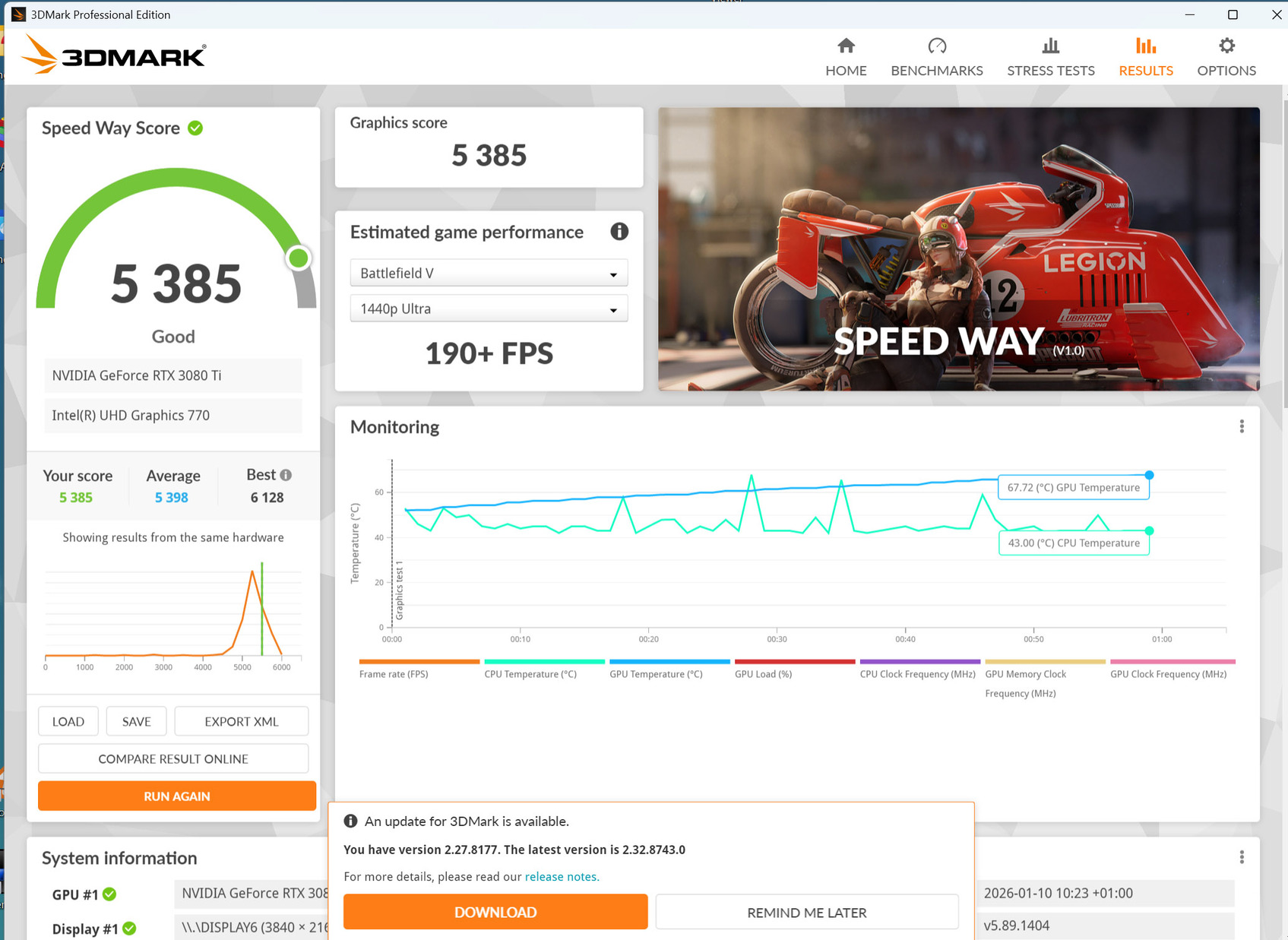This screenshot has width=1288, height=940.
Task: Click the 3DMark title bar app icon
Action: (18, 14)
